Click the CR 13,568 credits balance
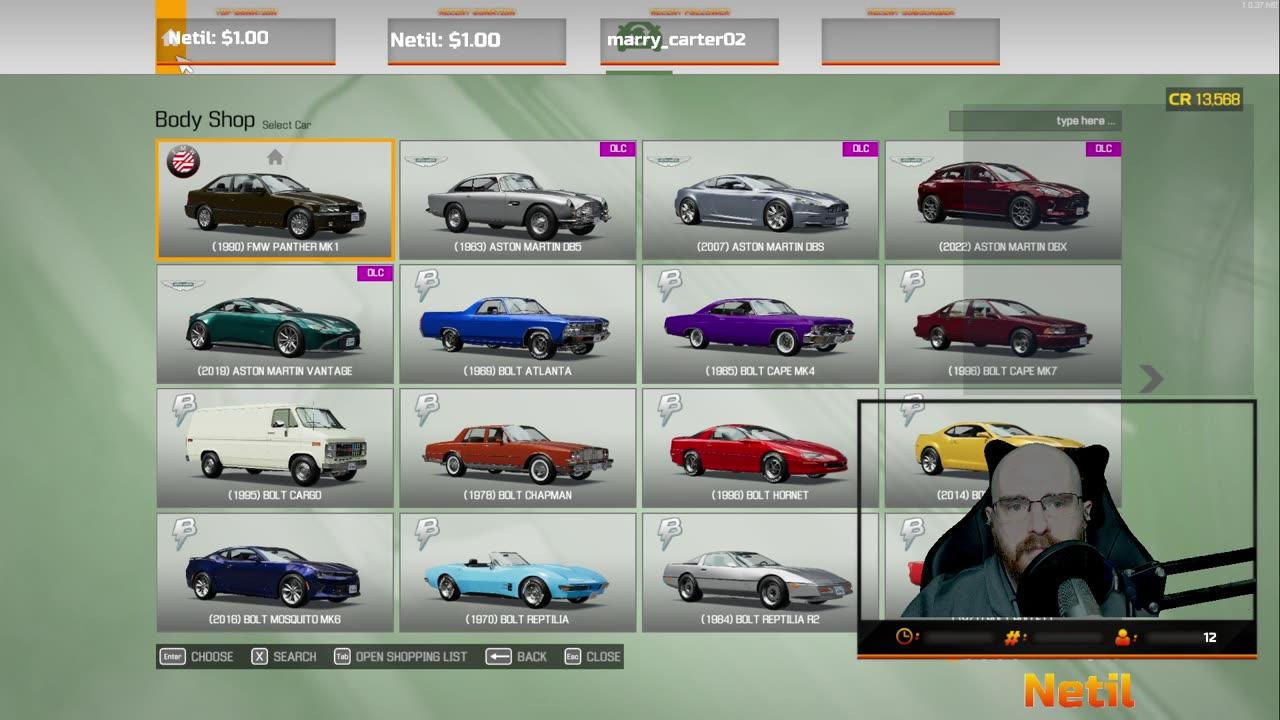The image size is (1280, 720). [x=1204, y=99]
